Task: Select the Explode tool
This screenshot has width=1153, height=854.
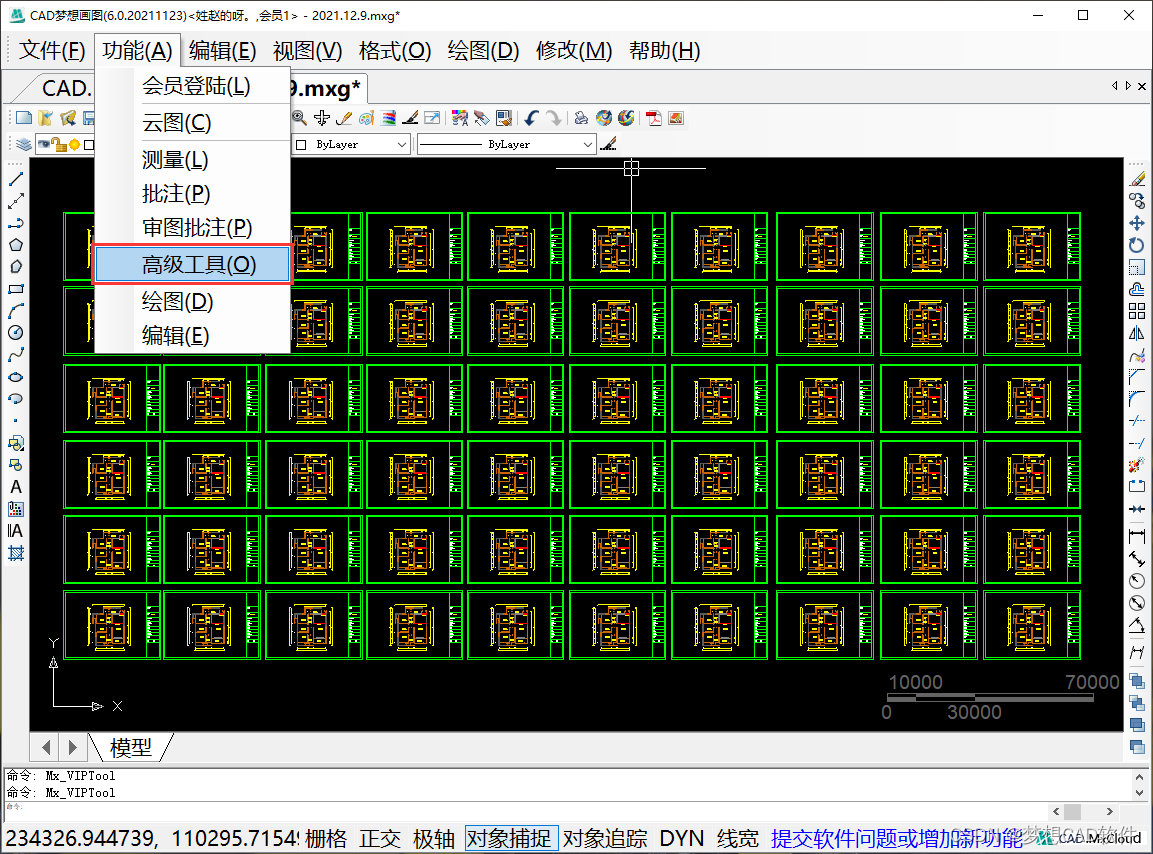Action: click(x=1137, y=465)
